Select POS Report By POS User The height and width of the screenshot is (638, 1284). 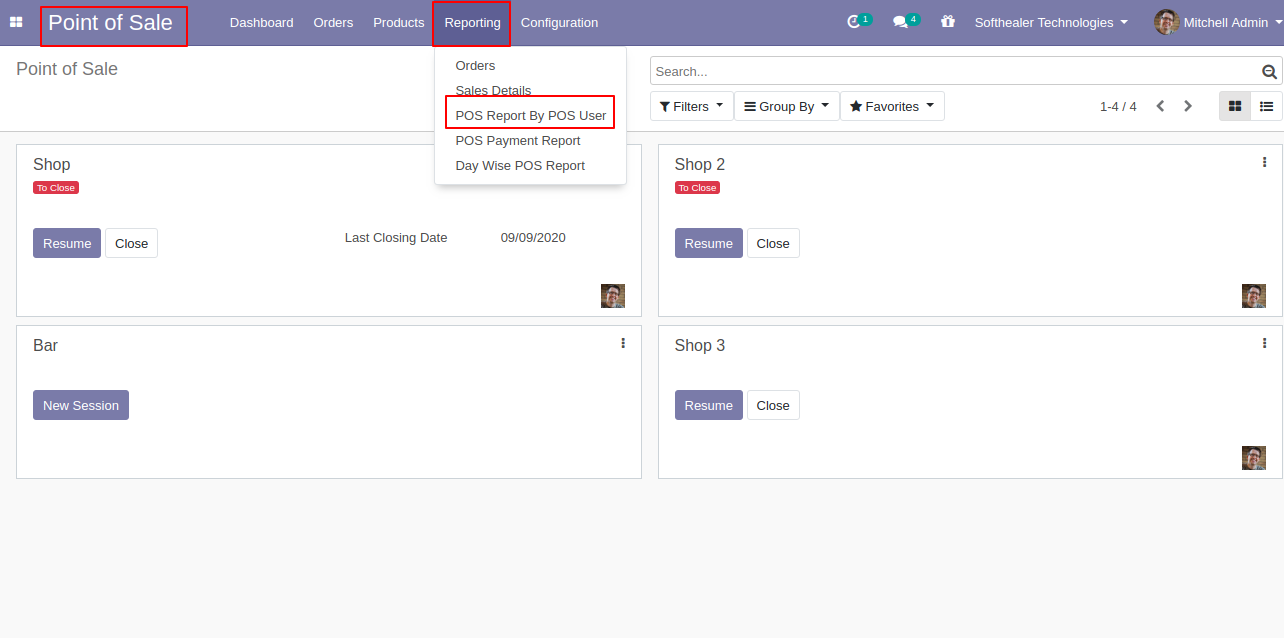coord(530,115)
